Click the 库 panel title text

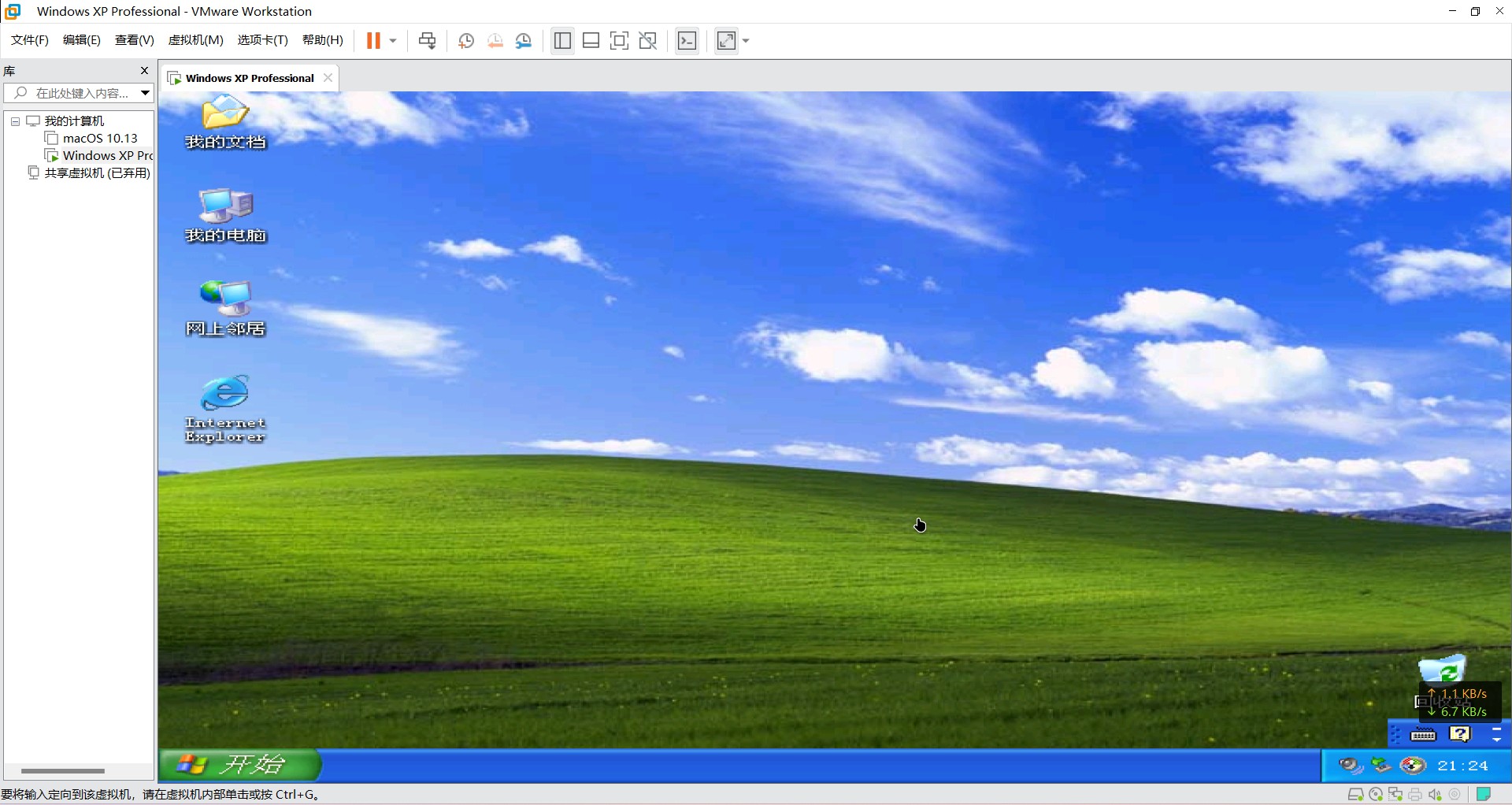pyautogui.click(x=9, y=71)
